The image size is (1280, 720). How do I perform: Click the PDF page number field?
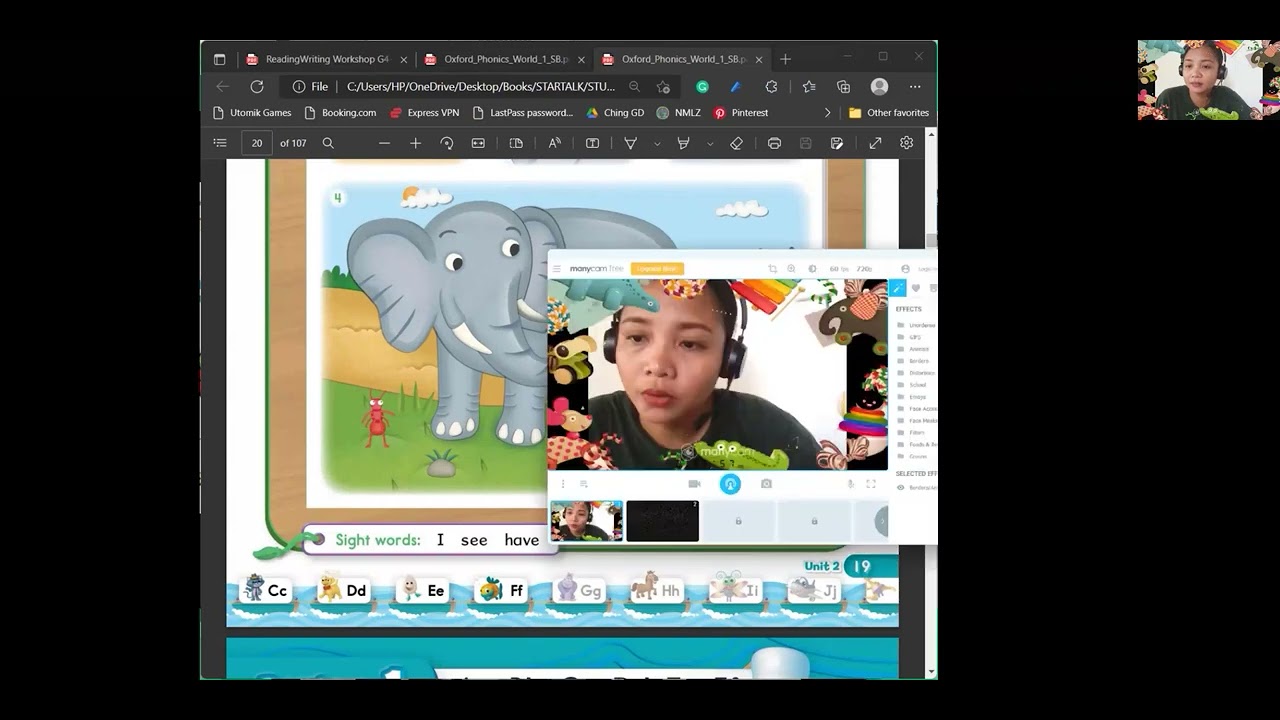coord(257,143)
